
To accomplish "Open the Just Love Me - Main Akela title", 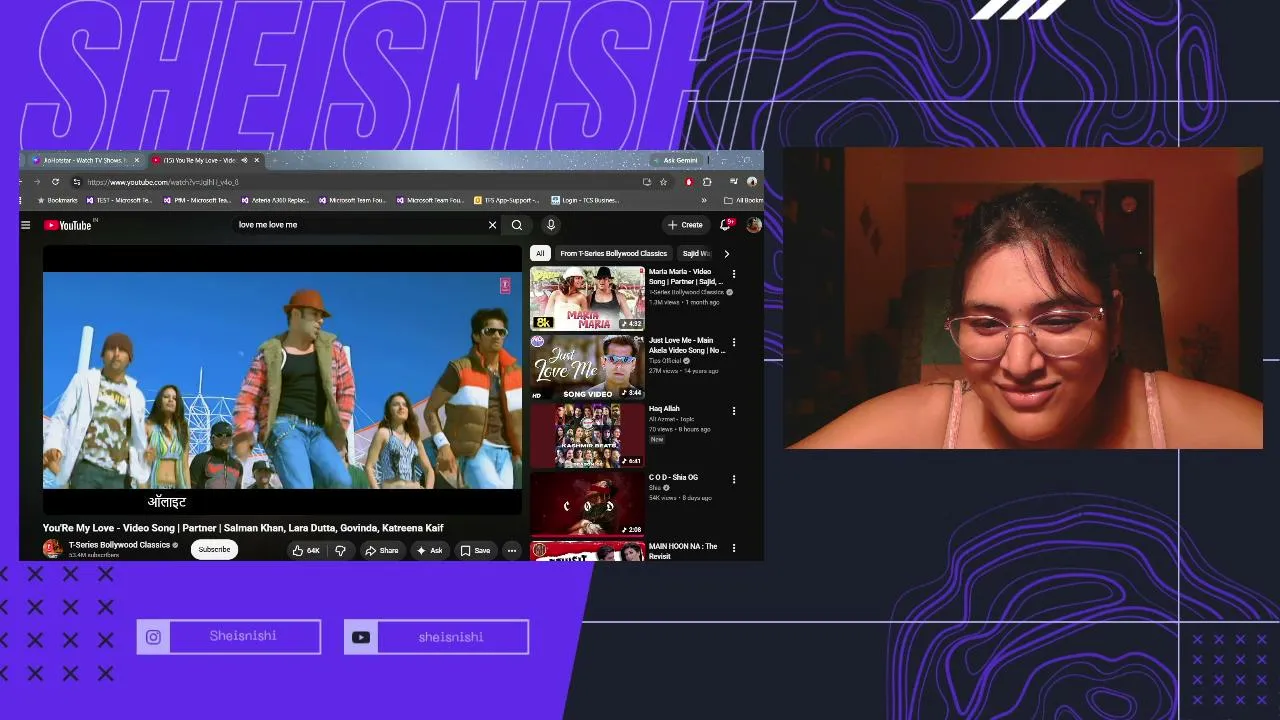I will pos(687,346).
